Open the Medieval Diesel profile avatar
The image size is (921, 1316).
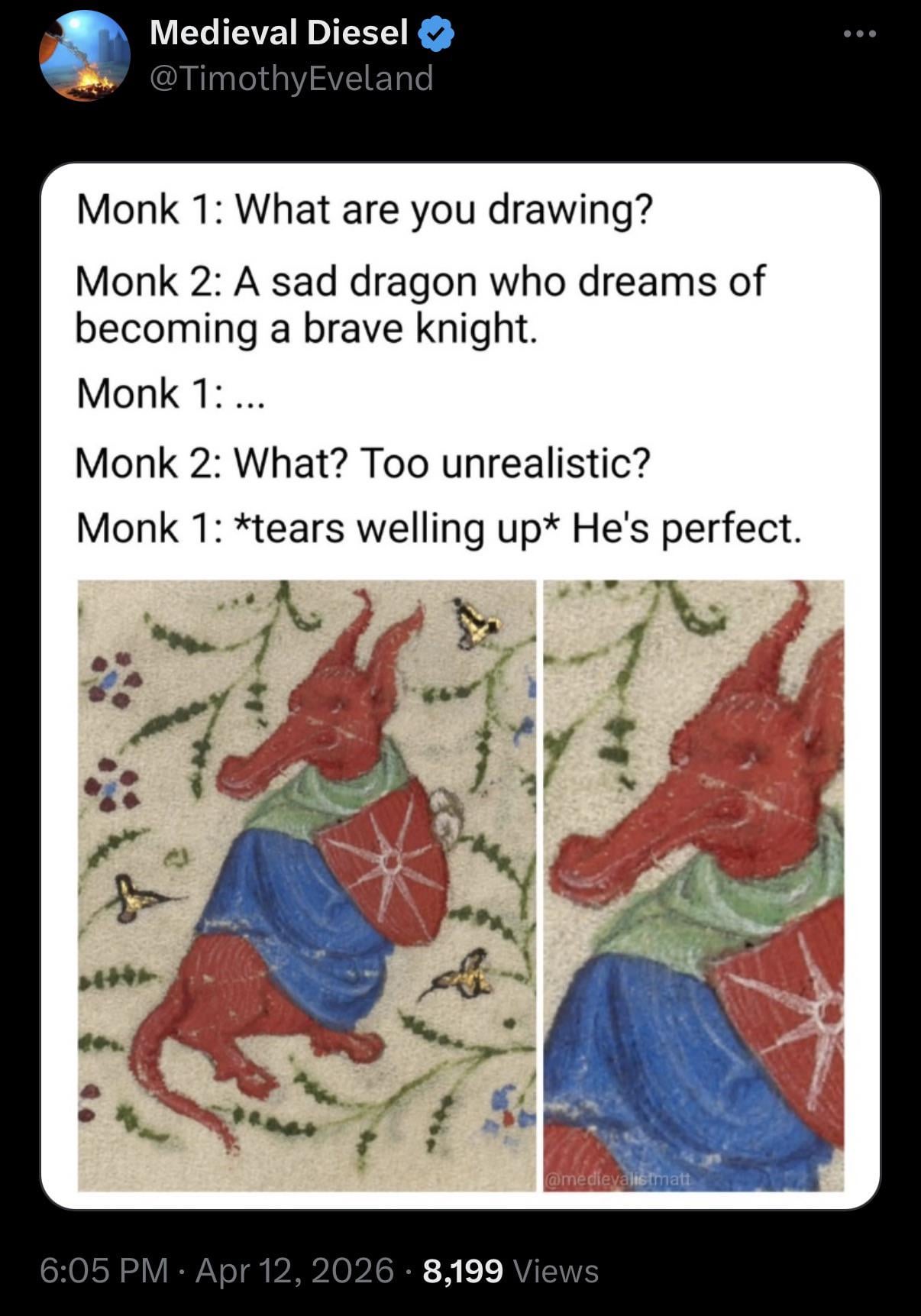85,56
